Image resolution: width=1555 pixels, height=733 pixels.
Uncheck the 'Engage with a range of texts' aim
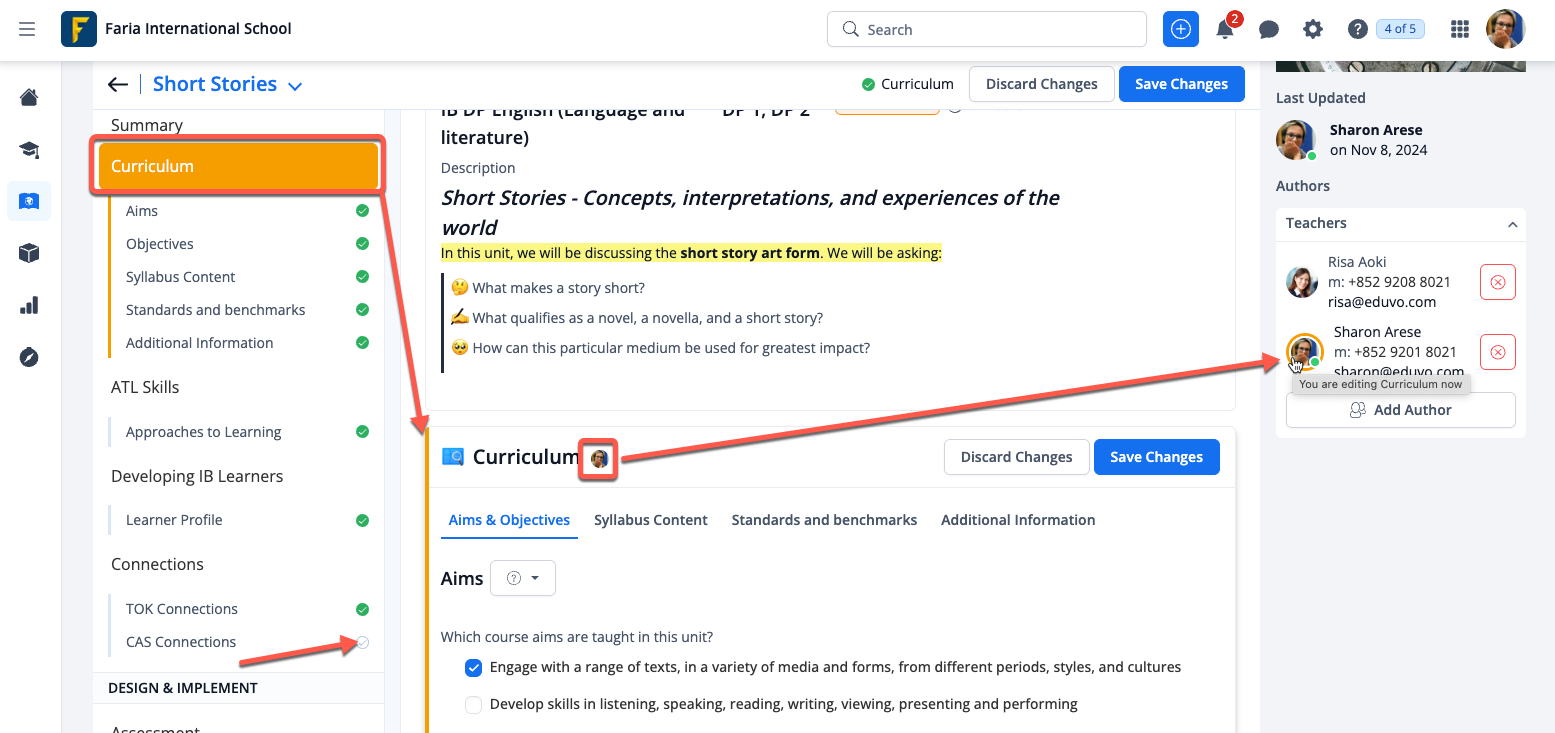(474, 667)
